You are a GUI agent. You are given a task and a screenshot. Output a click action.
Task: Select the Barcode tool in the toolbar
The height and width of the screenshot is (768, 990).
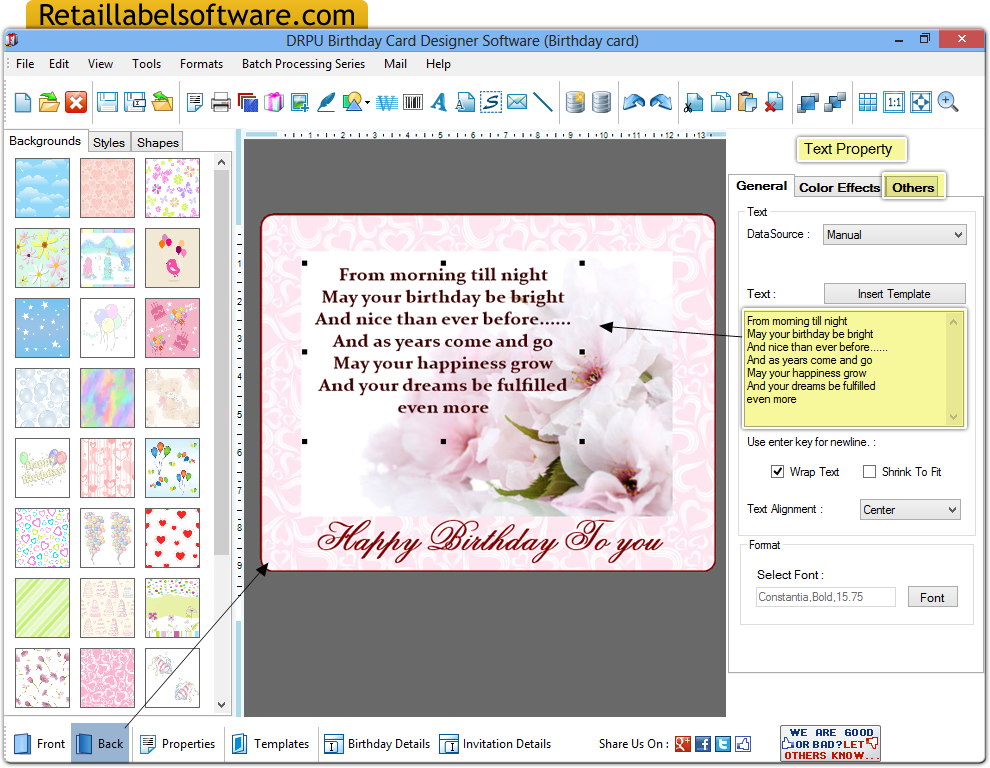pyautogui.click(x=413, y=101)
